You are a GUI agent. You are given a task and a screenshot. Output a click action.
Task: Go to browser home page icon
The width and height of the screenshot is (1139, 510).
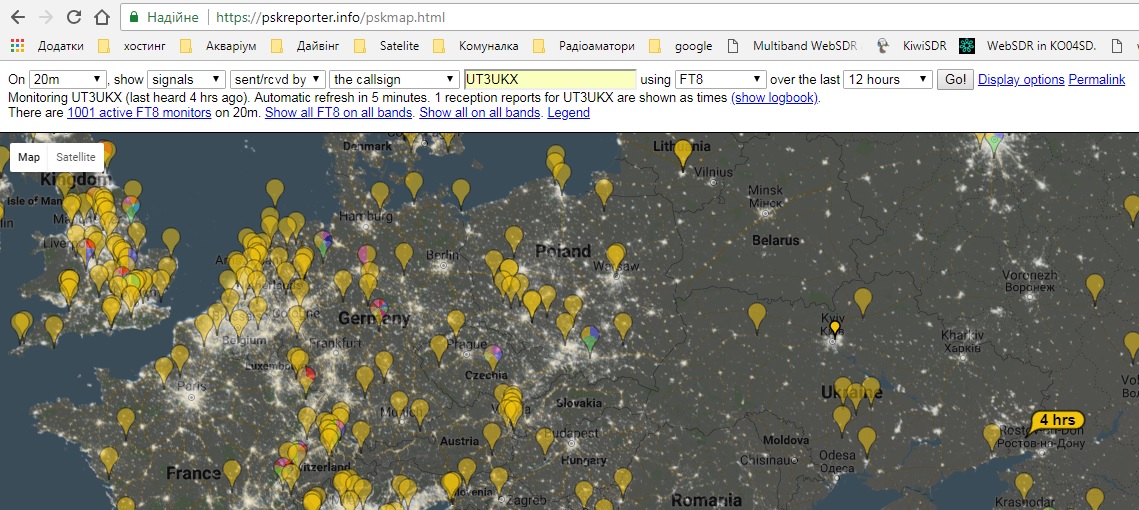coord(101,17)
